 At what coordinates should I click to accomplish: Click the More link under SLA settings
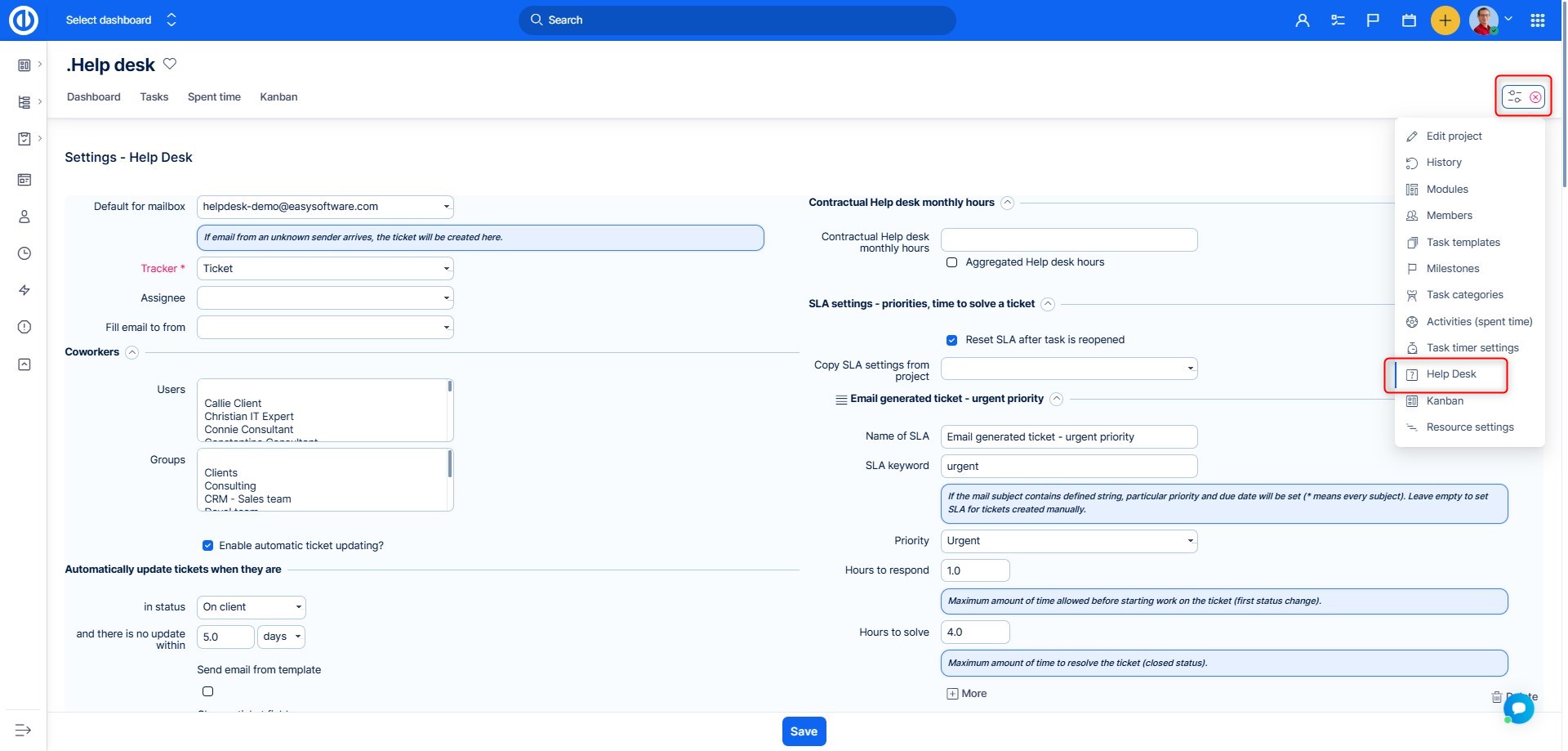click(966, 694)
